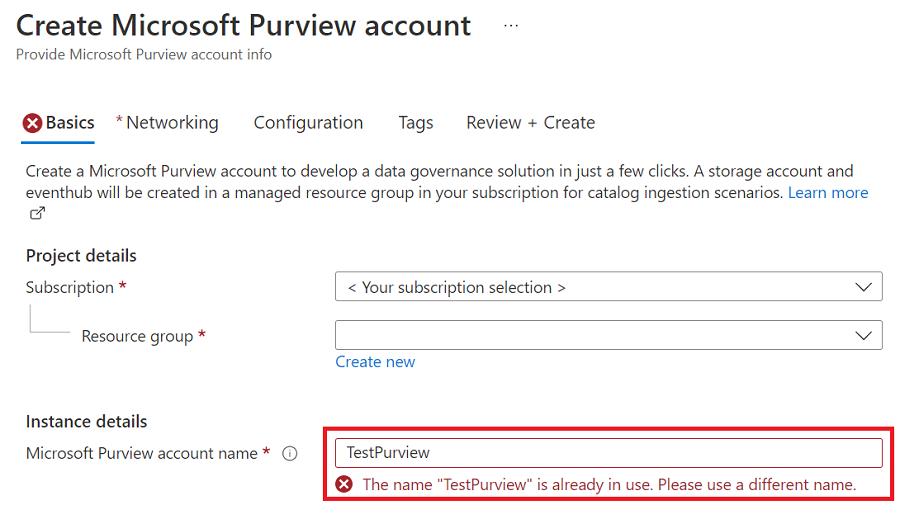Open the Basics tab
Image resolution: width=900 pixels, height=505 pixels.
70,123
